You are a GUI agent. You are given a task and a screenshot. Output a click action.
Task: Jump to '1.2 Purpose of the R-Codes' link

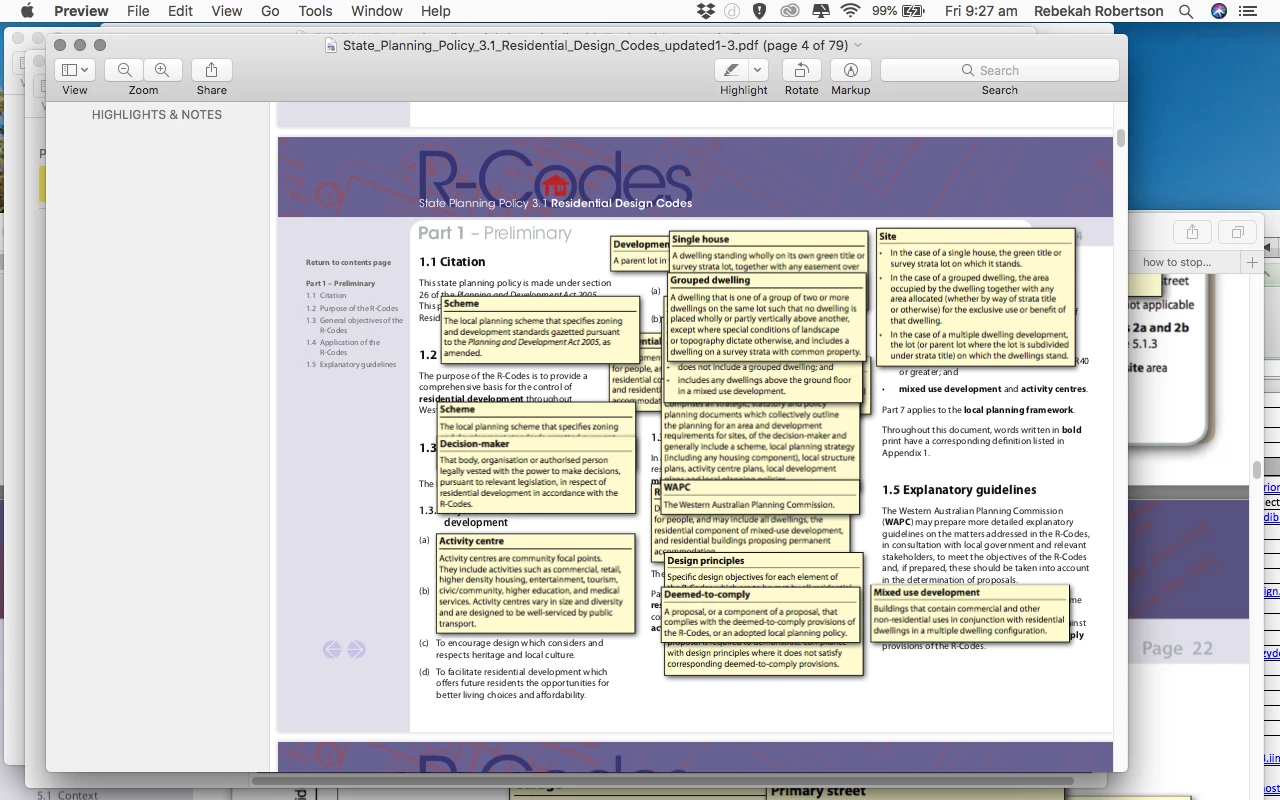[352, 309]
